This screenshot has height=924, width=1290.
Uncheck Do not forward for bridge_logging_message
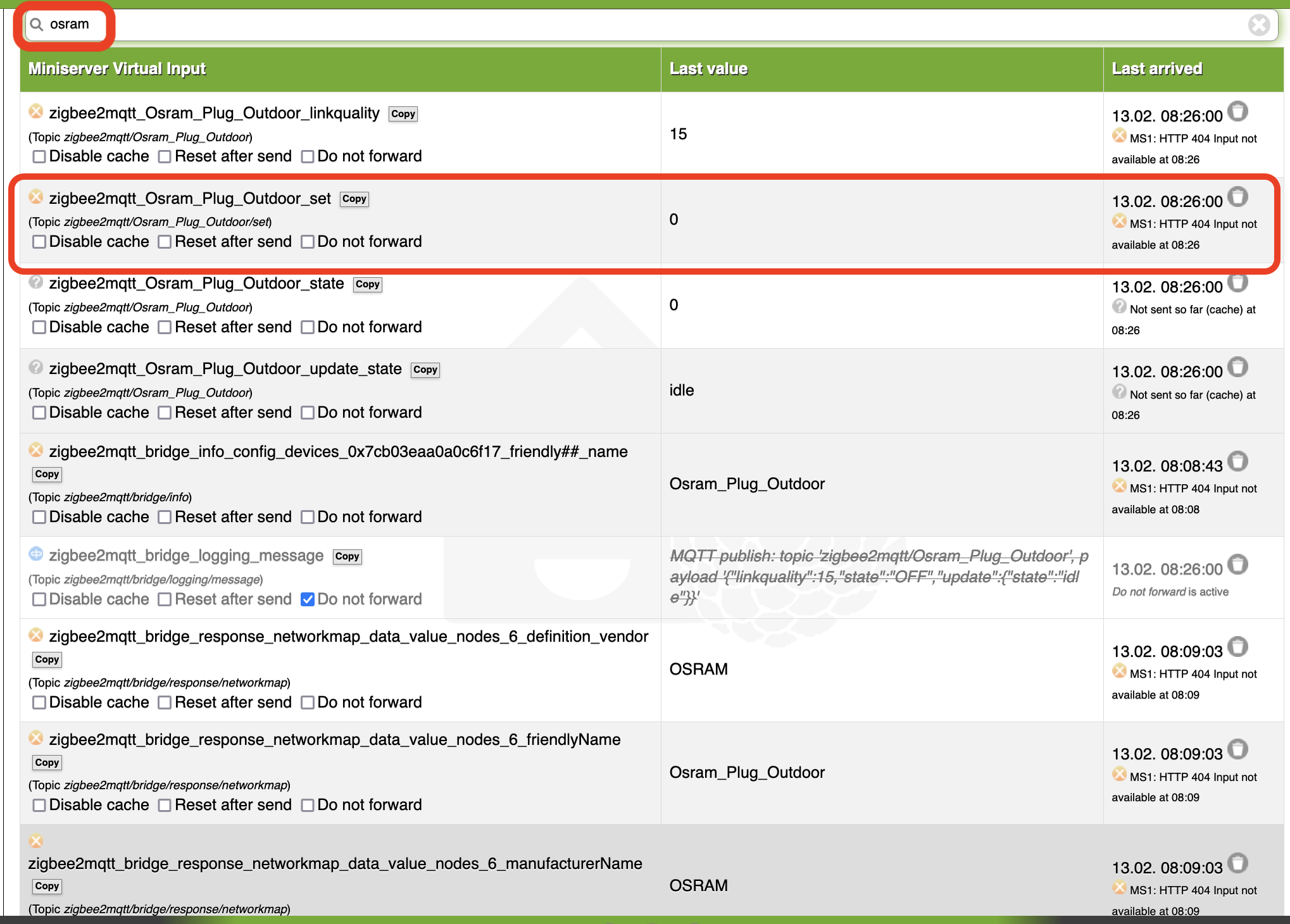(308, 599)
